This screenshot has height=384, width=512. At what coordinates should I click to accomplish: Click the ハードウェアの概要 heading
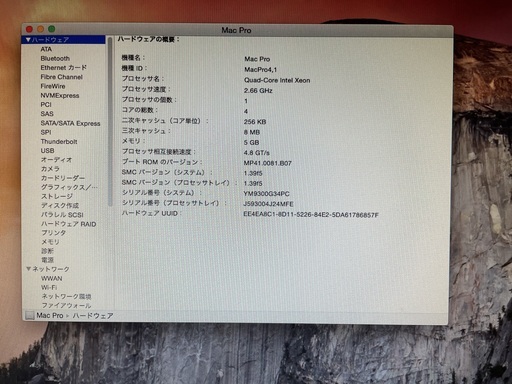coord(149,39)
